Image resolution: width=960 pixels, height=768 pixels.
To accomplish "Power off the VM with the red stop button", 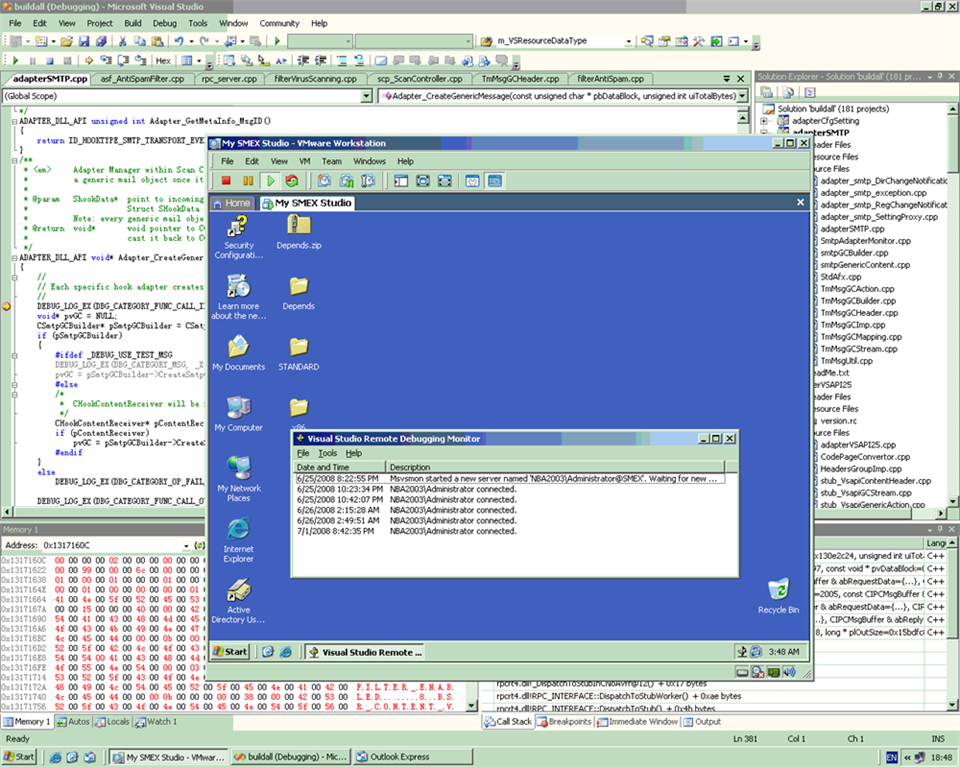I will pos(226,181).
